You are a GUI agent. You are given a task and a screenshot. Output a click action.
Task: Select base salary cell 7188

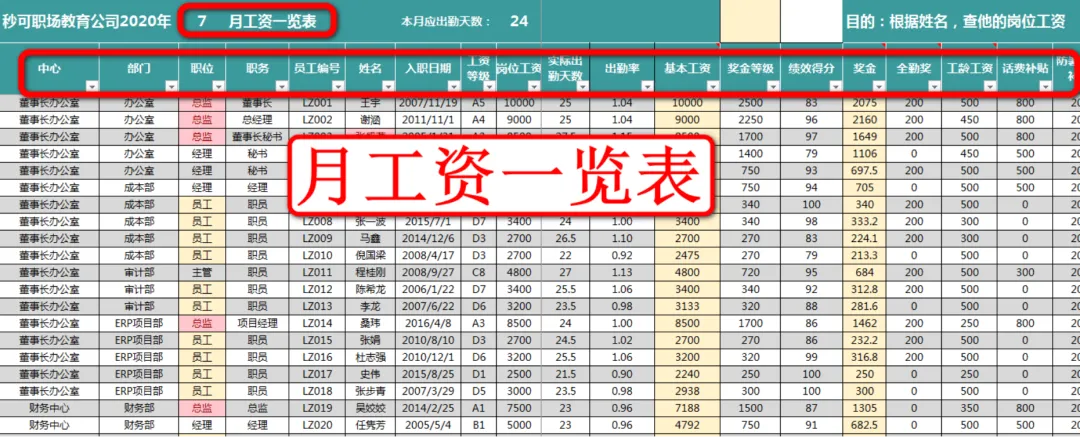click(x=687, y=407)
